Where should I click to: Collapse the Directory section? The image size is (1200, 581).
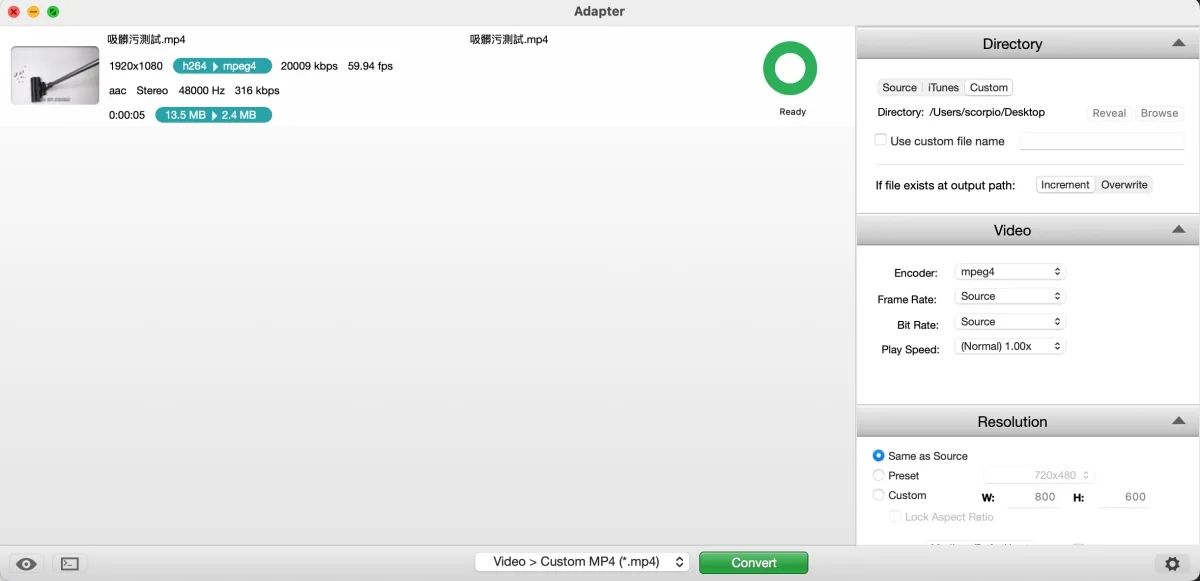pos(1179,43)
